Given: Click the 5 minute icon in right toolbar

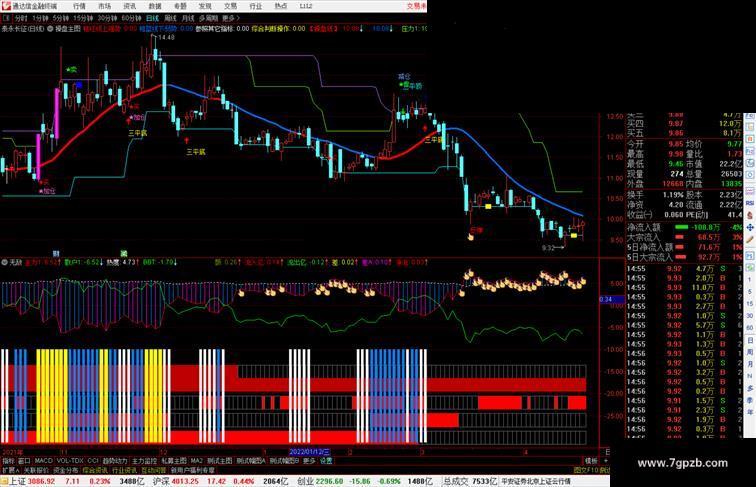Looking at the screenshot, I should [750, 292].
